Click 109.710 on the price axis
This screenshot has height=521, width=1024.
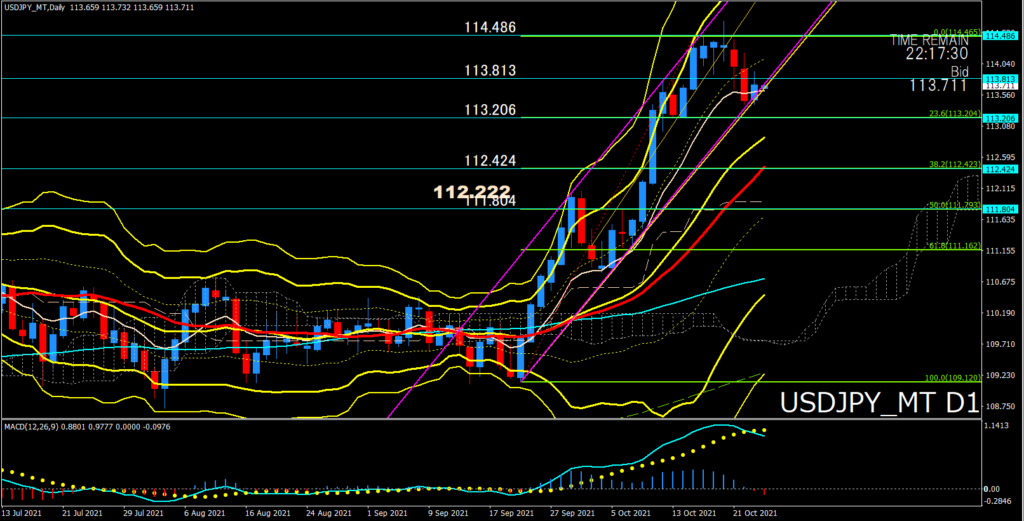999,344
